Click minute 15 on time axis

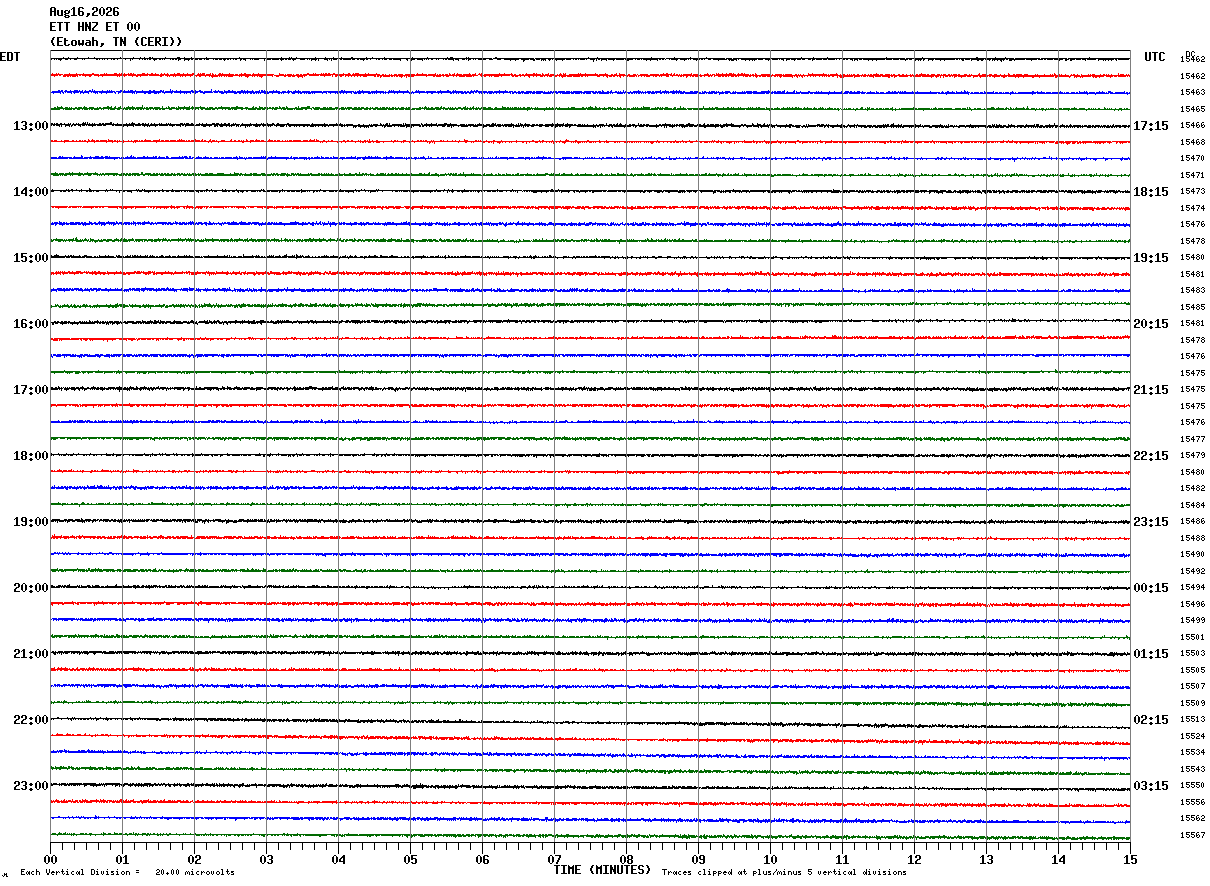click(x=1130, y=859)
